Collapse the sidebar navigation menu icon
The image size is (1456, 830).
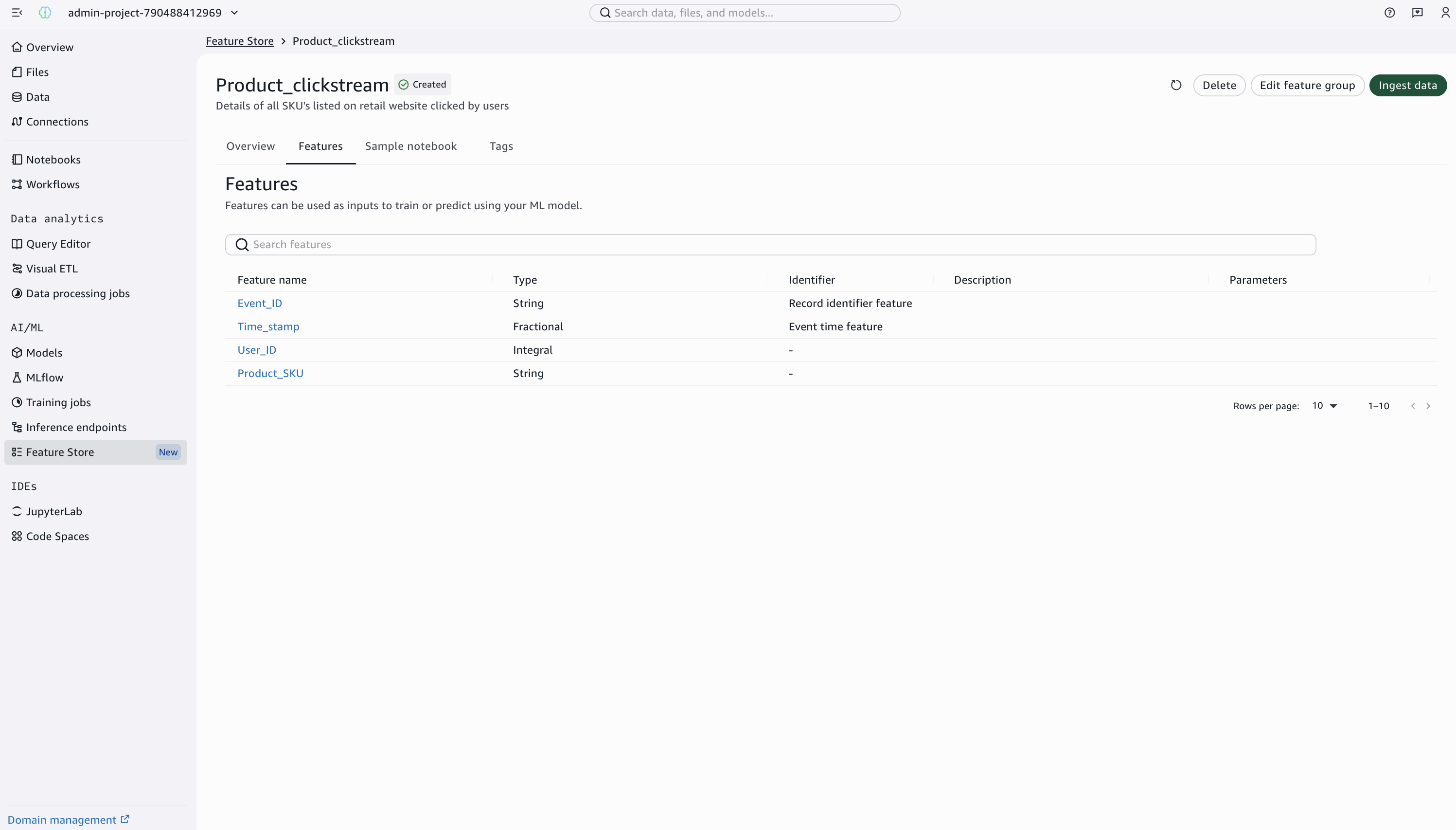coord(17,13)
